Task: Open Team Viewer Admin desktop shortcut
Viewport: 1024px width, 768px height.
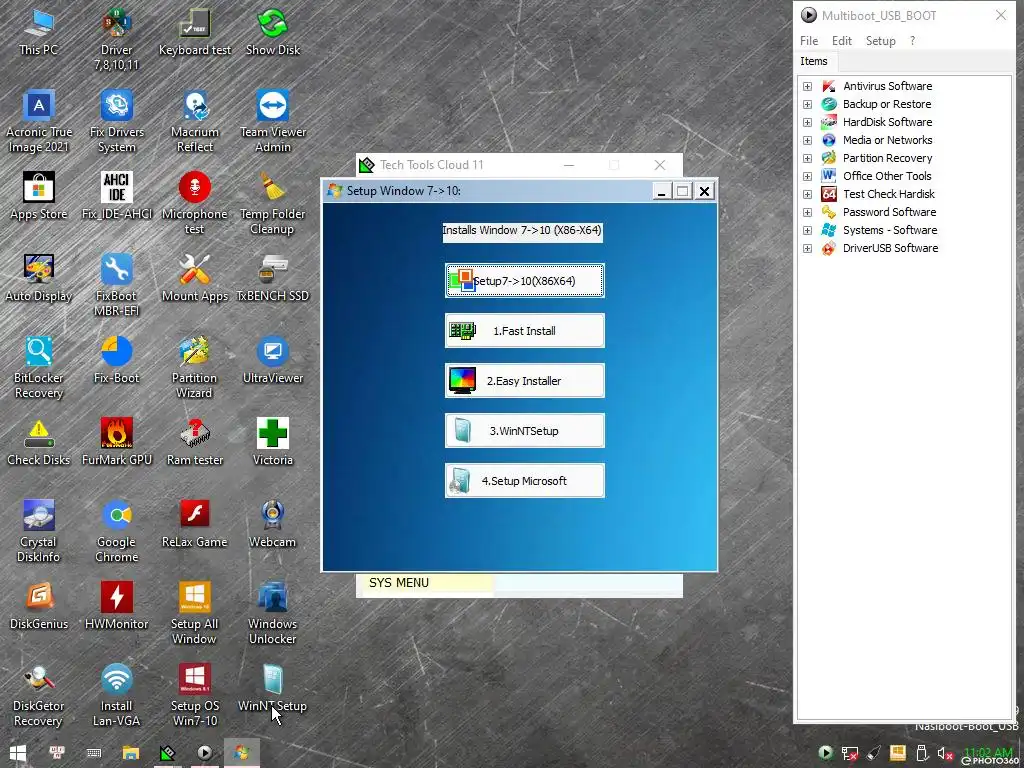Action: click(272, 121)
